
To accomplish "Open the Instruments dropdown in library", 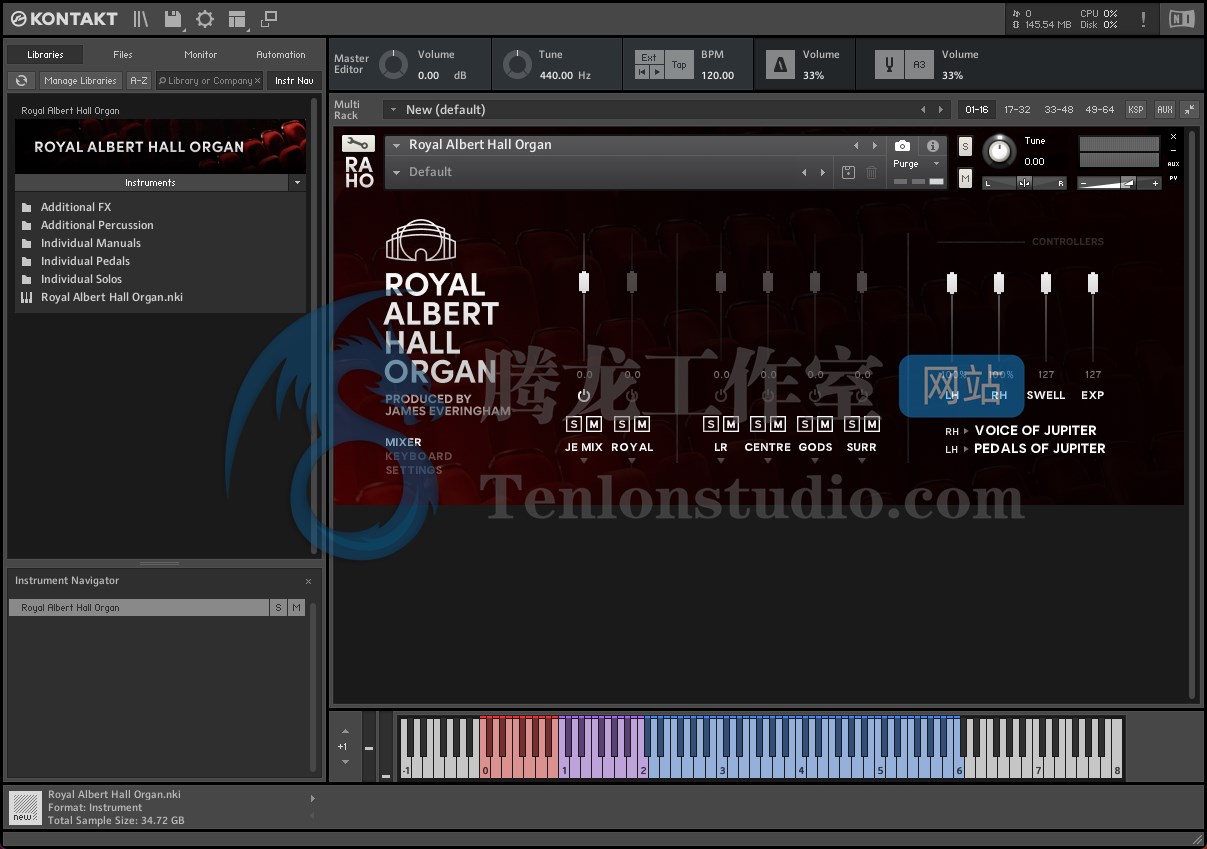I will [297, 183].
